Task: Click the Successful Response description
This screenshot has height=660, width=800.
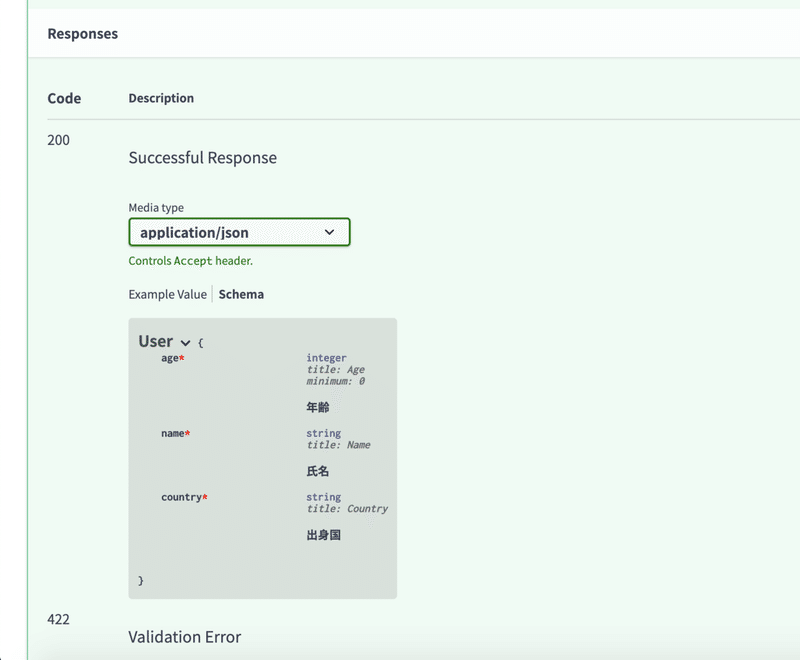Action: (202, 158)
